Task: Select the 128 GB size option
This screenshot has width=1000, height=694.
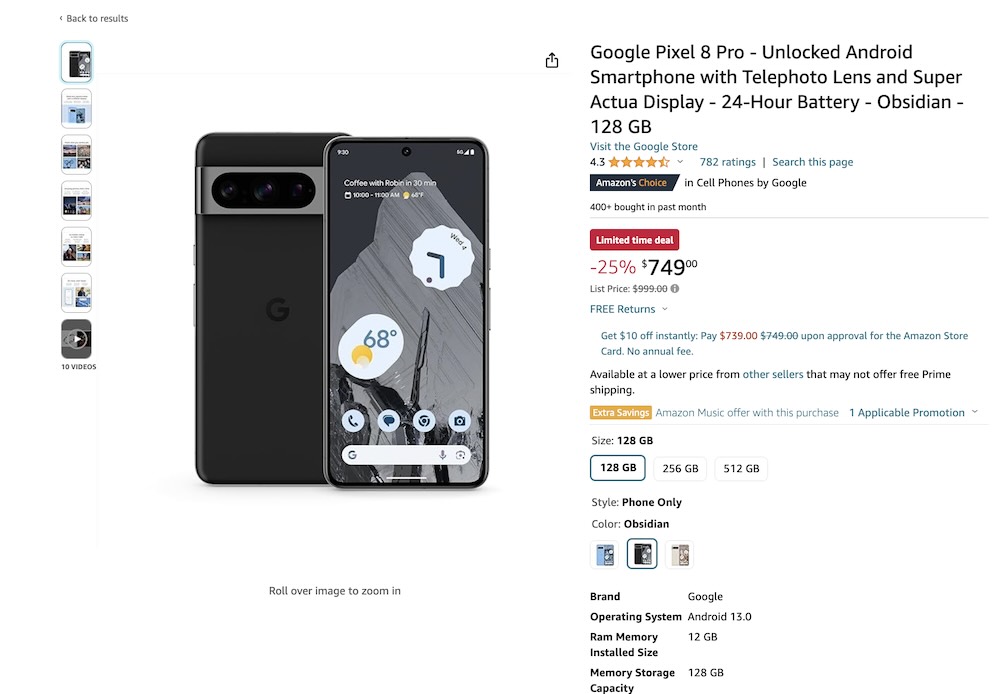Action: (618, 468)
